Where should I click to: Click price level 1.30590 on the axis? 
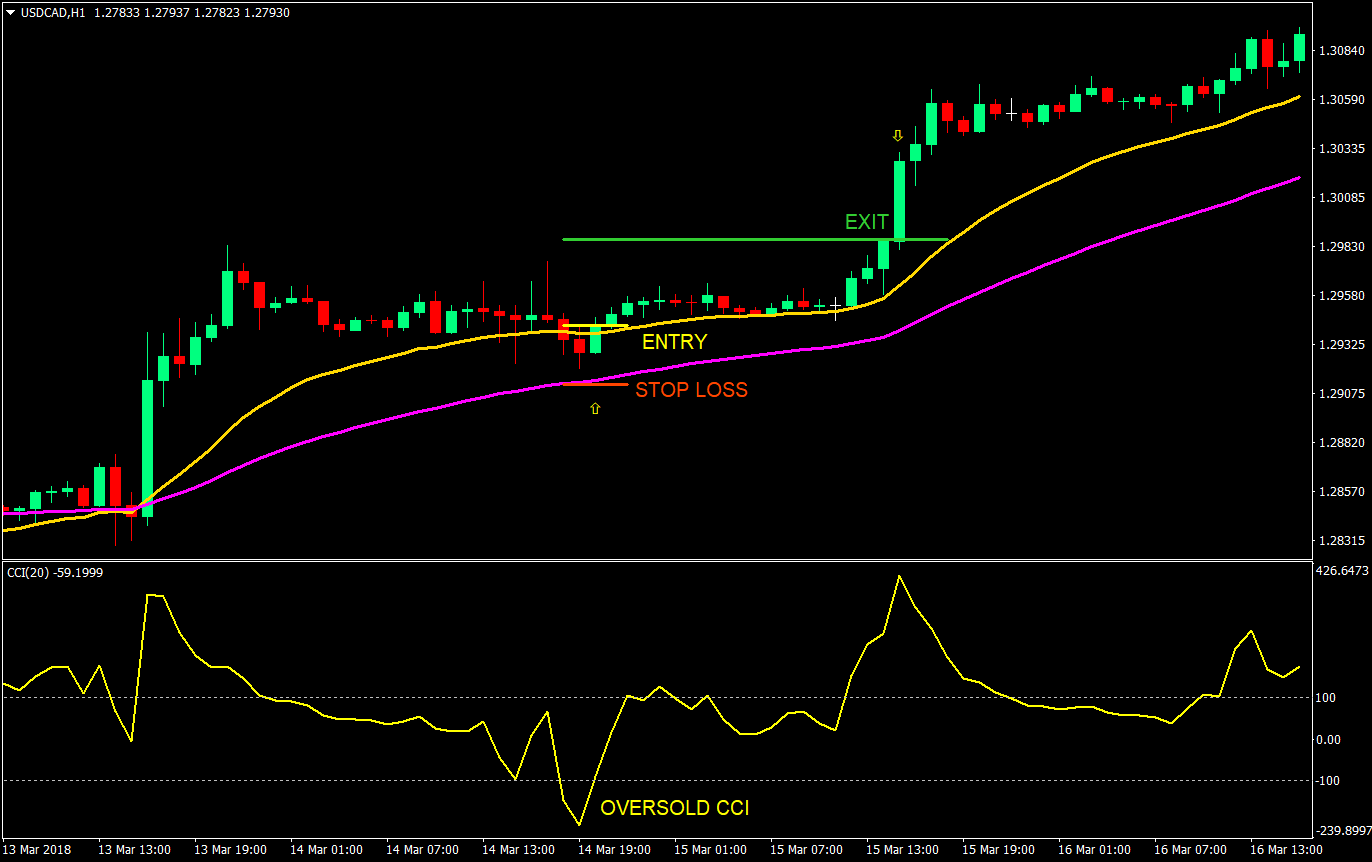[1343, 100]
